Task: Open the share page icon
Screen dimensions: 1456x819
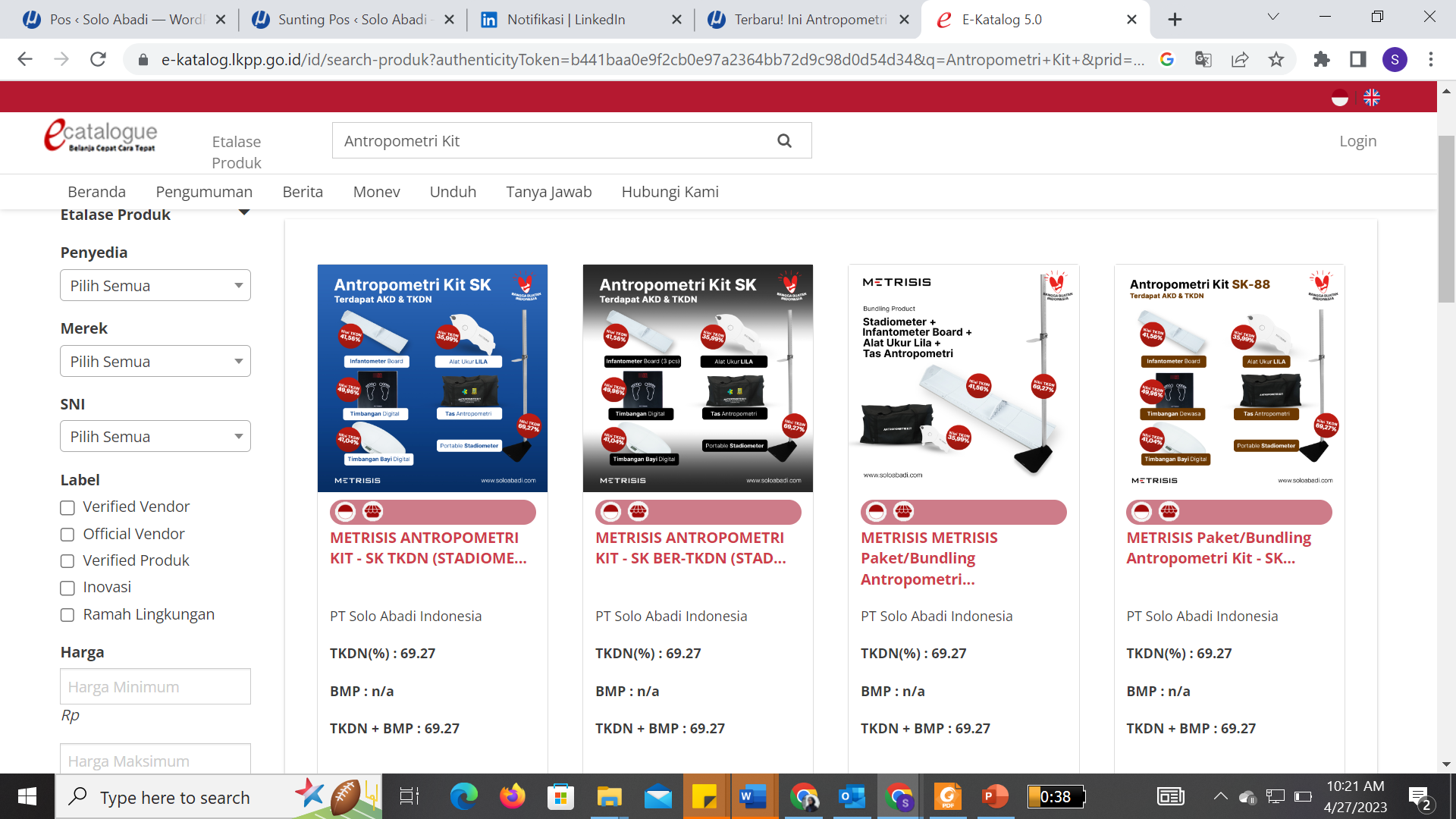Action: click(1240, 59)
